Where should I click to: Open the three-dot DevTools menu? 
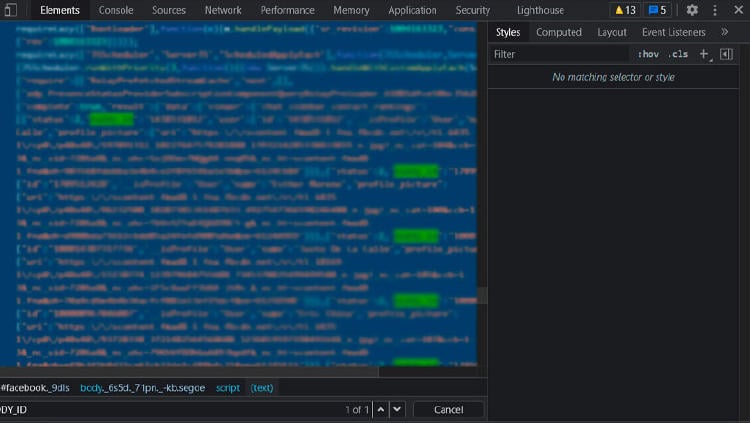(715, 10)
